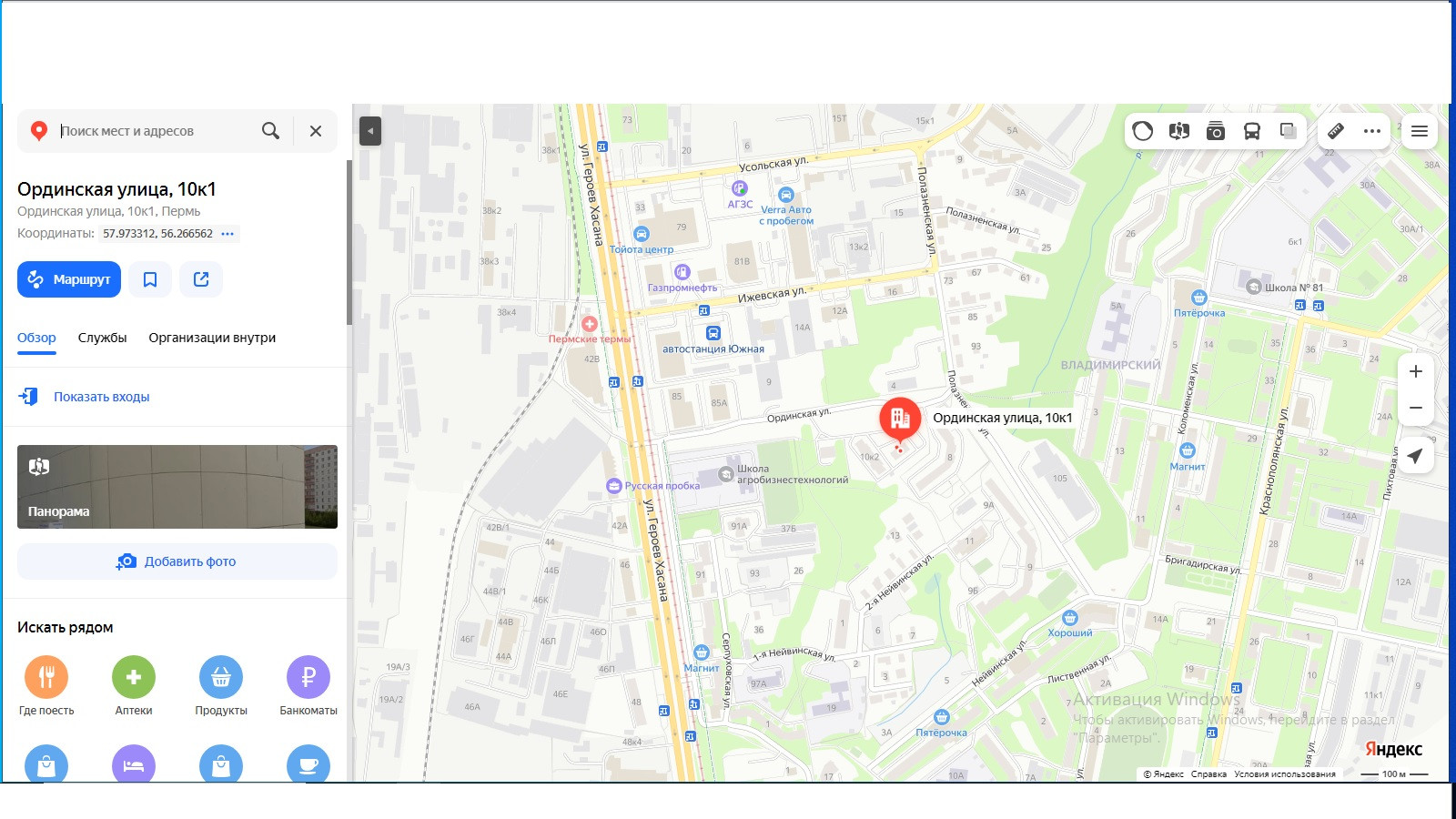Click the purple hotel bed icon
The image size is (1456, 819).
(134, 764)
